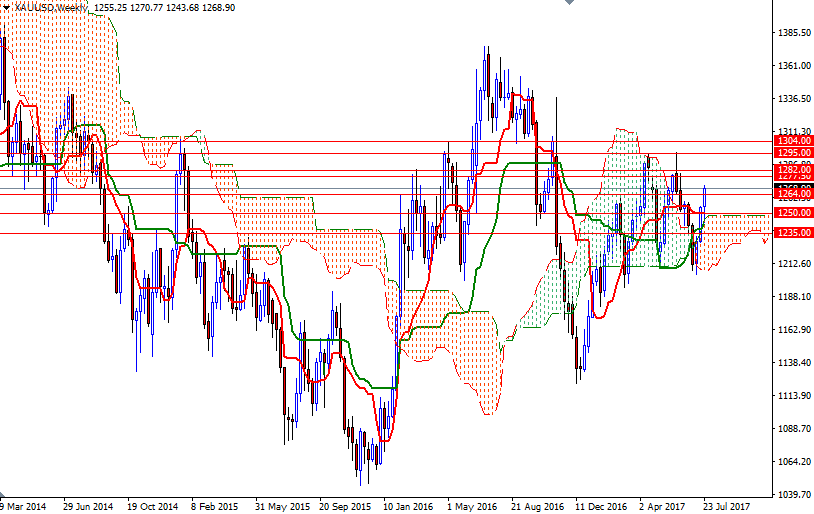This screenshot has height=514, width=814.
Task: Select the 21 Aug 2016 time axis label
Action: pyautogui.click(x=537, y=506)
